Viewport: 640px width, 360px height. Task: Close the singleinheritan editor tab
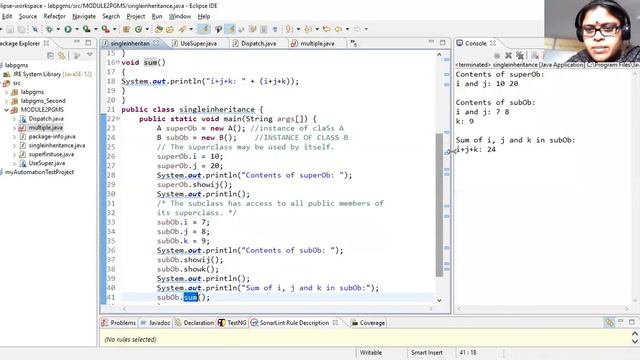pyautogui.click(x=156, y=43)
